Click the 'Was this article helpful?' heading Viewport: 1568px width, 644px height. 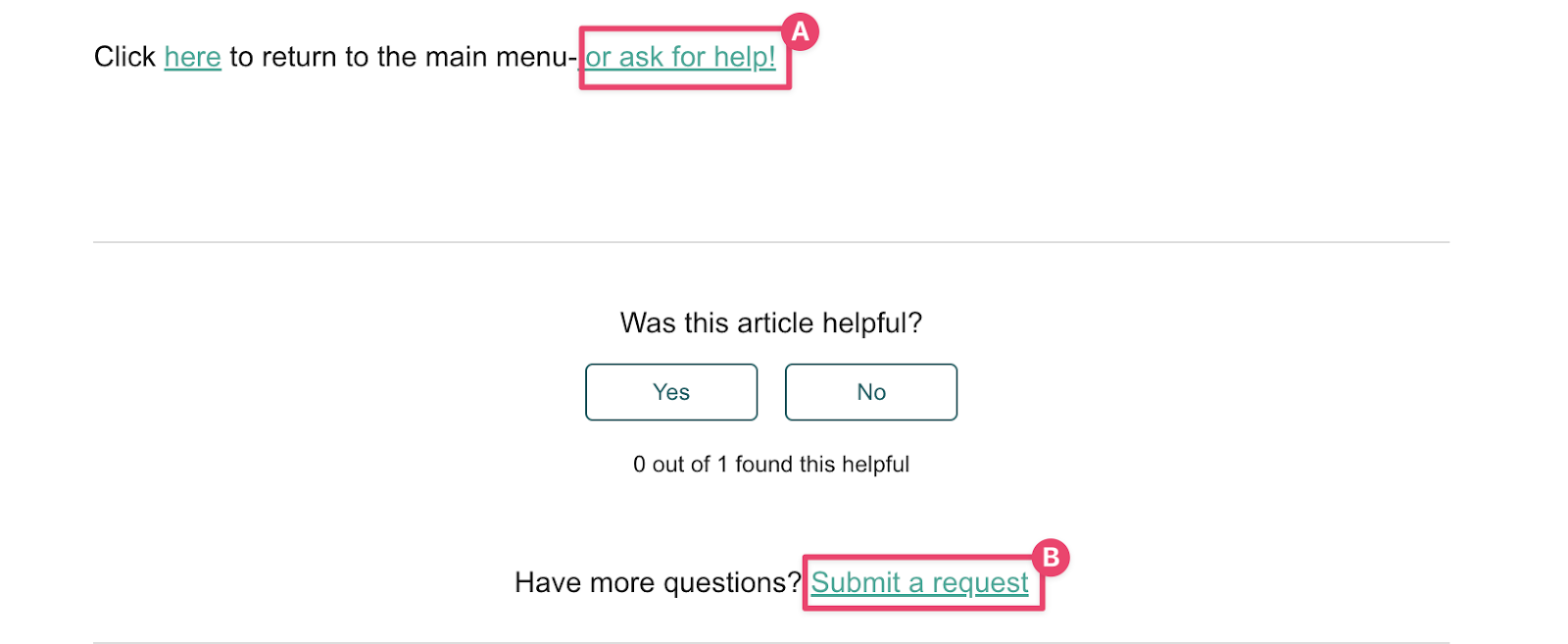tap(770, 322)
